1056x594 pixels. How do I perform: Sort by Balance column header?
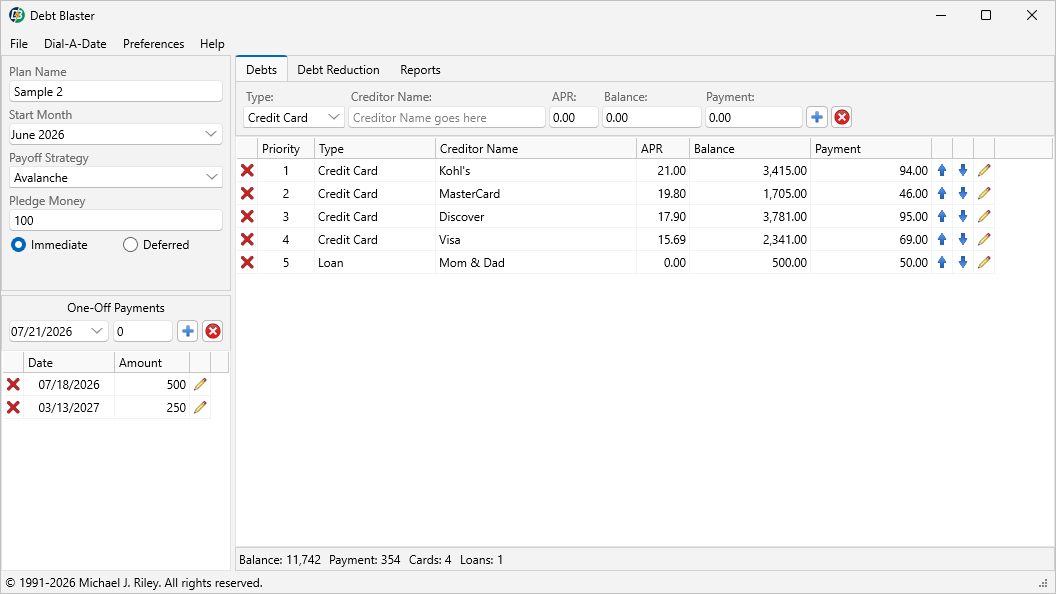pos(750,149)
